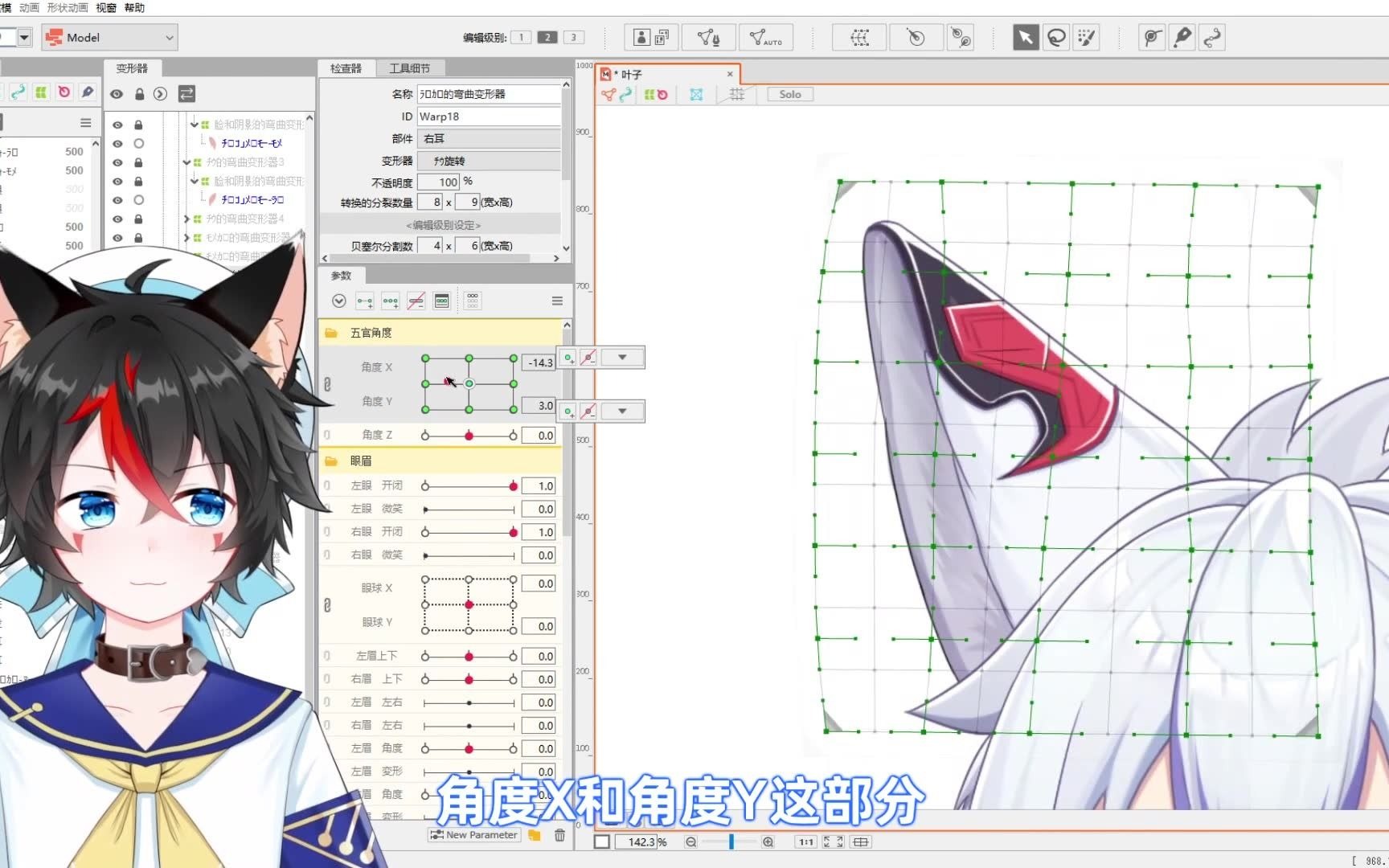Add three key points to parameter
This screenshot has height=868, width=1389.
(391, 301)
